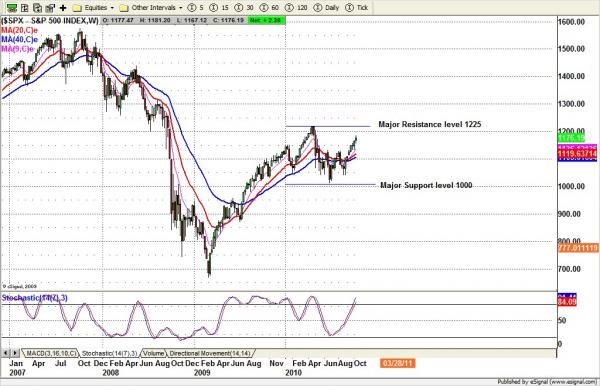Click the Stochastic(14(7),3) study label
Viewport: 600px width, 386px height.
point(34,298)
